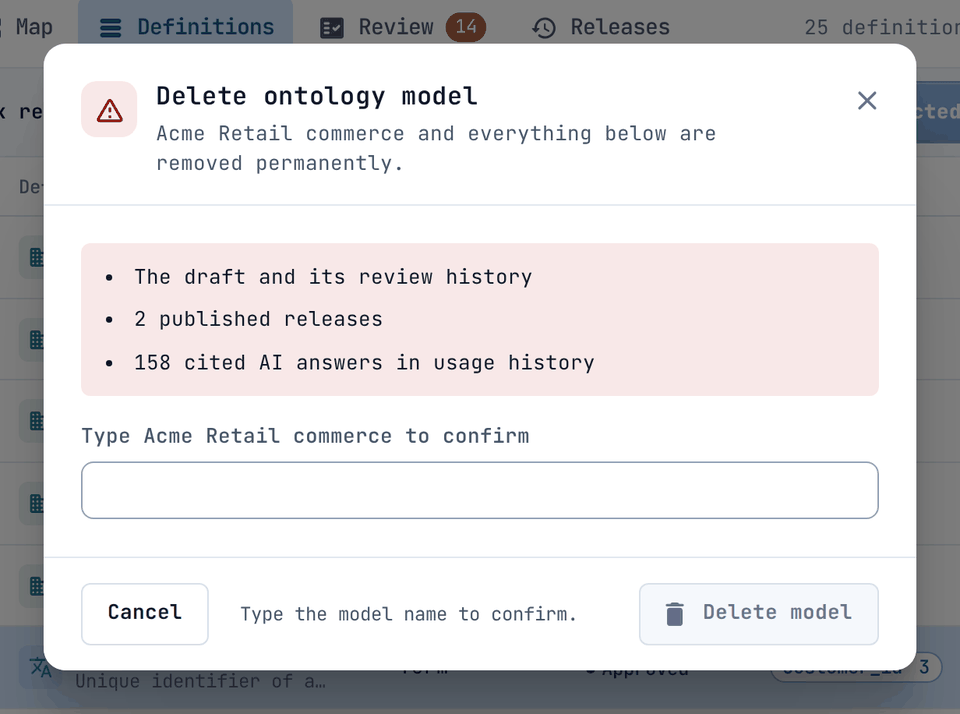The image size is (960, 714).
Task: Click the red warning triangle icon
Action: pyautogui.click(x=110, y=110)
